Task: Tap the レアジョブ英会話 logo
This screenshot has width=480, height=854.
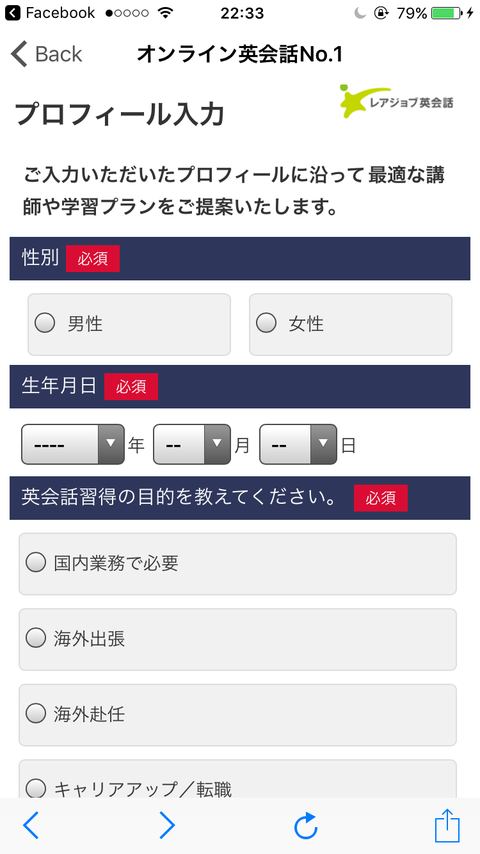Action: [396, 101]
